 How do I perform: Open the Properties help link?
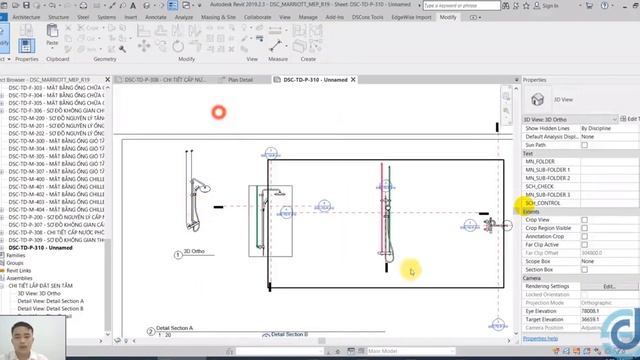(x=540, y=338)
